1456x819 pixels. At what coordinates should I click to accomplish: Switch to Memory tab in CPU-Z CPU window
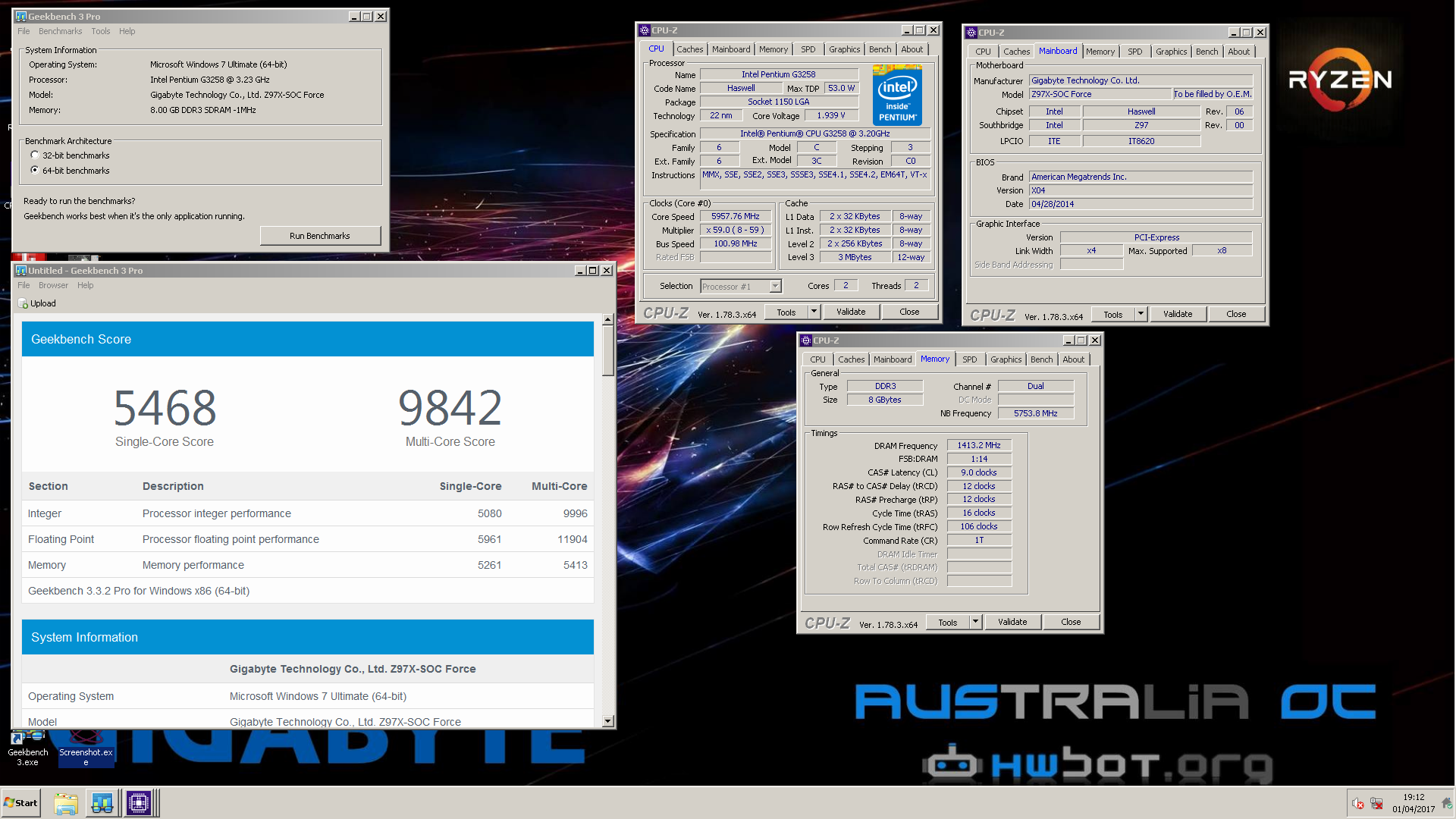773,49
